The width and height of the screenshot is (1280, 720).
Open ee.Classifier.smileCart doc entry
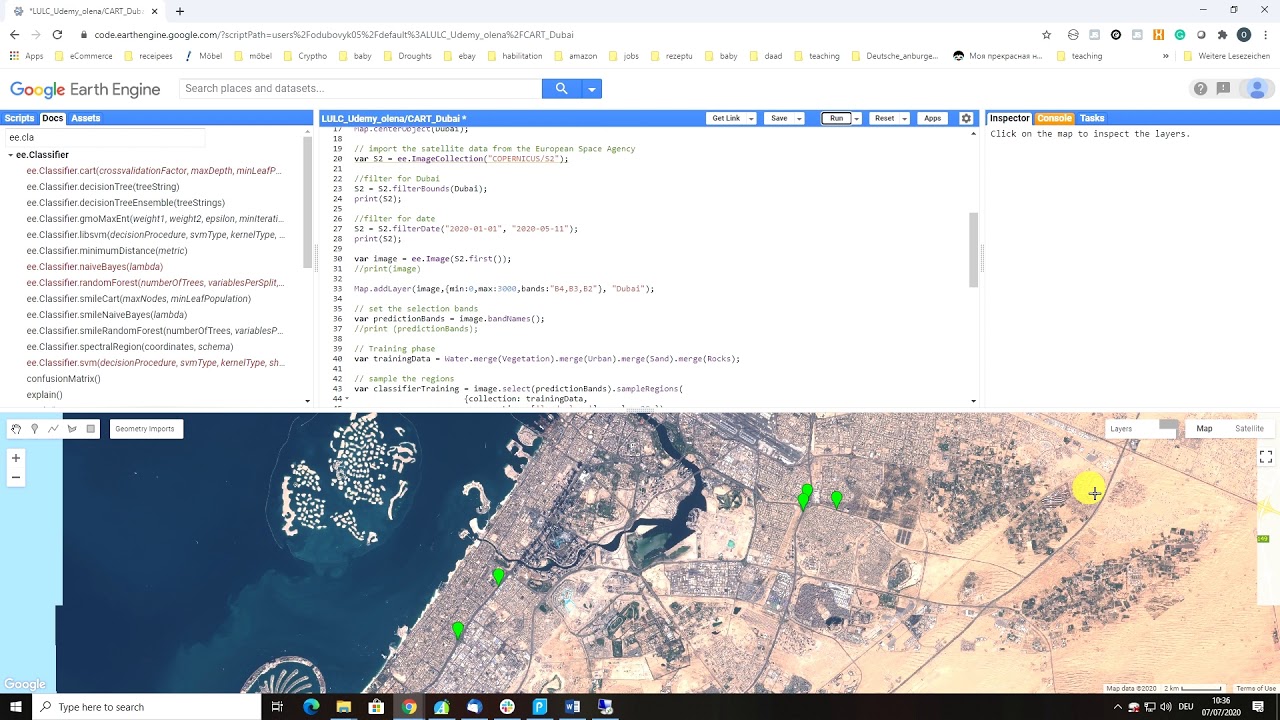pos(139,299)
